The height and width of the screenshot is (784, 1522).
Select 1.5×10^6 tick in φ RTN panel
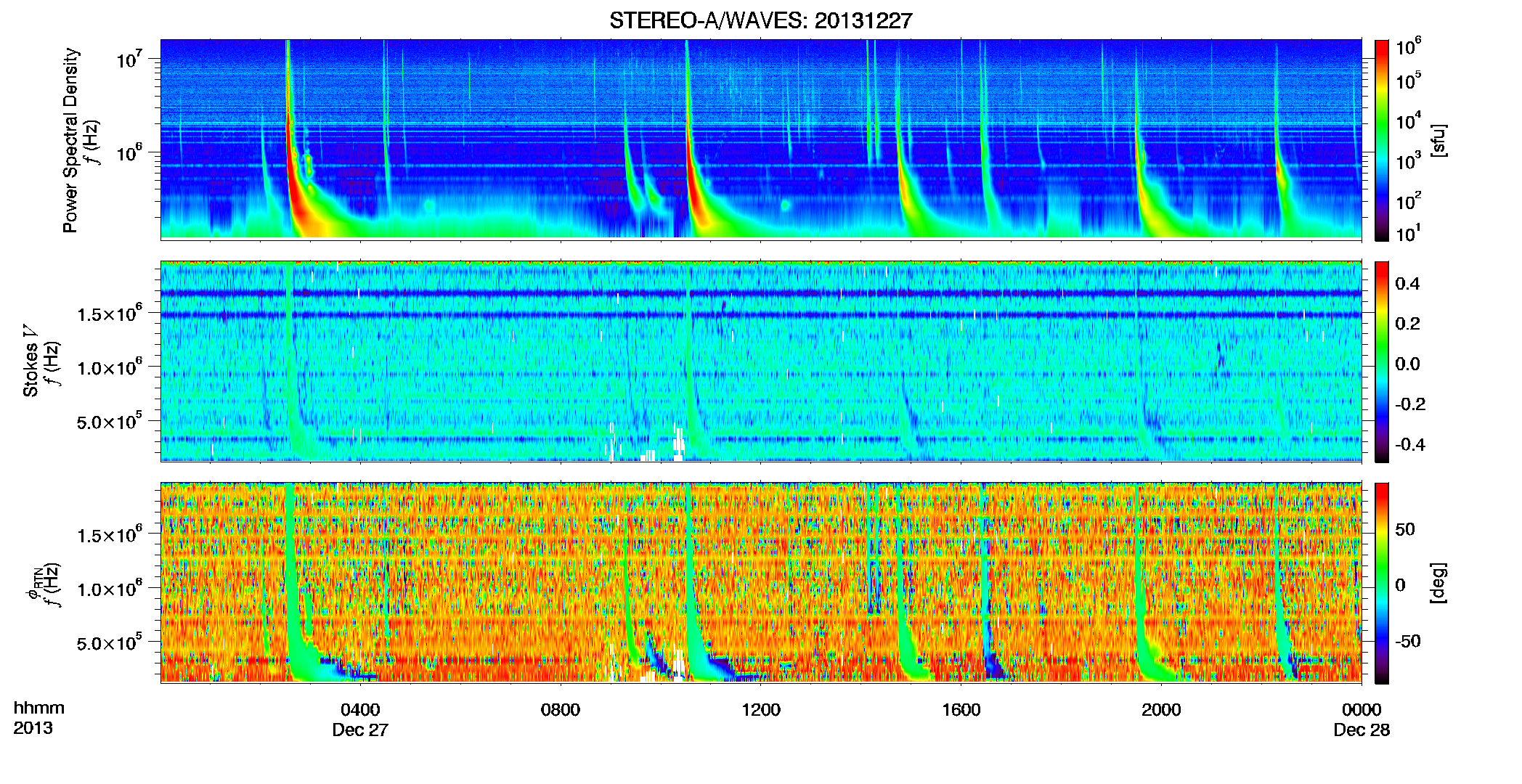[x=109, y=535]
